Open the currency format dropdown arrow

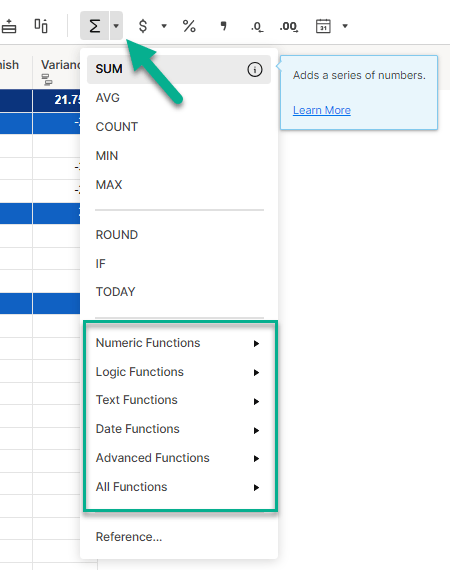point(164,26)
